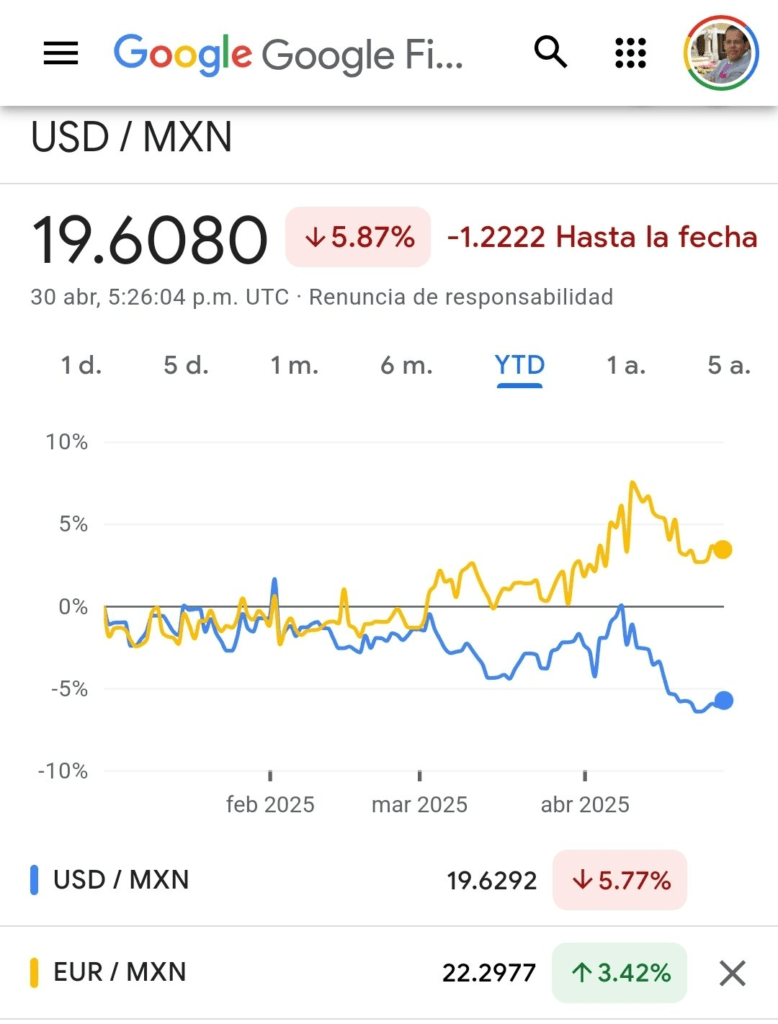Remove EUR / MXN comparison with X
This screenshot has width=778, height=1024.
pos(733,973)
